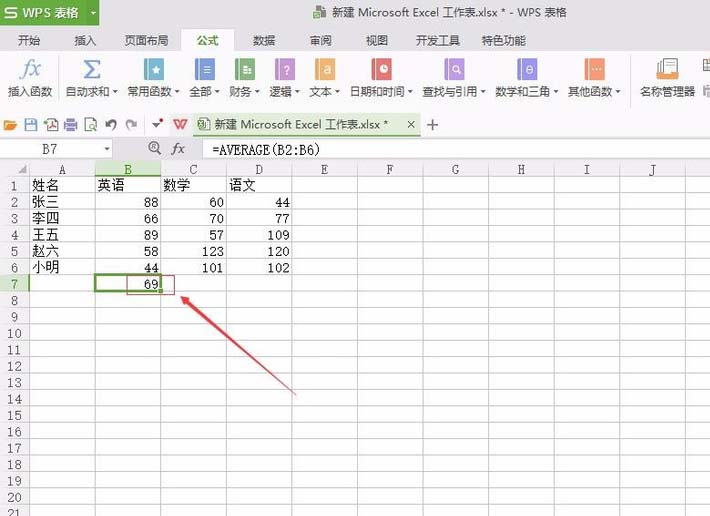Select cell A1 with 姓名

[62, 185]
